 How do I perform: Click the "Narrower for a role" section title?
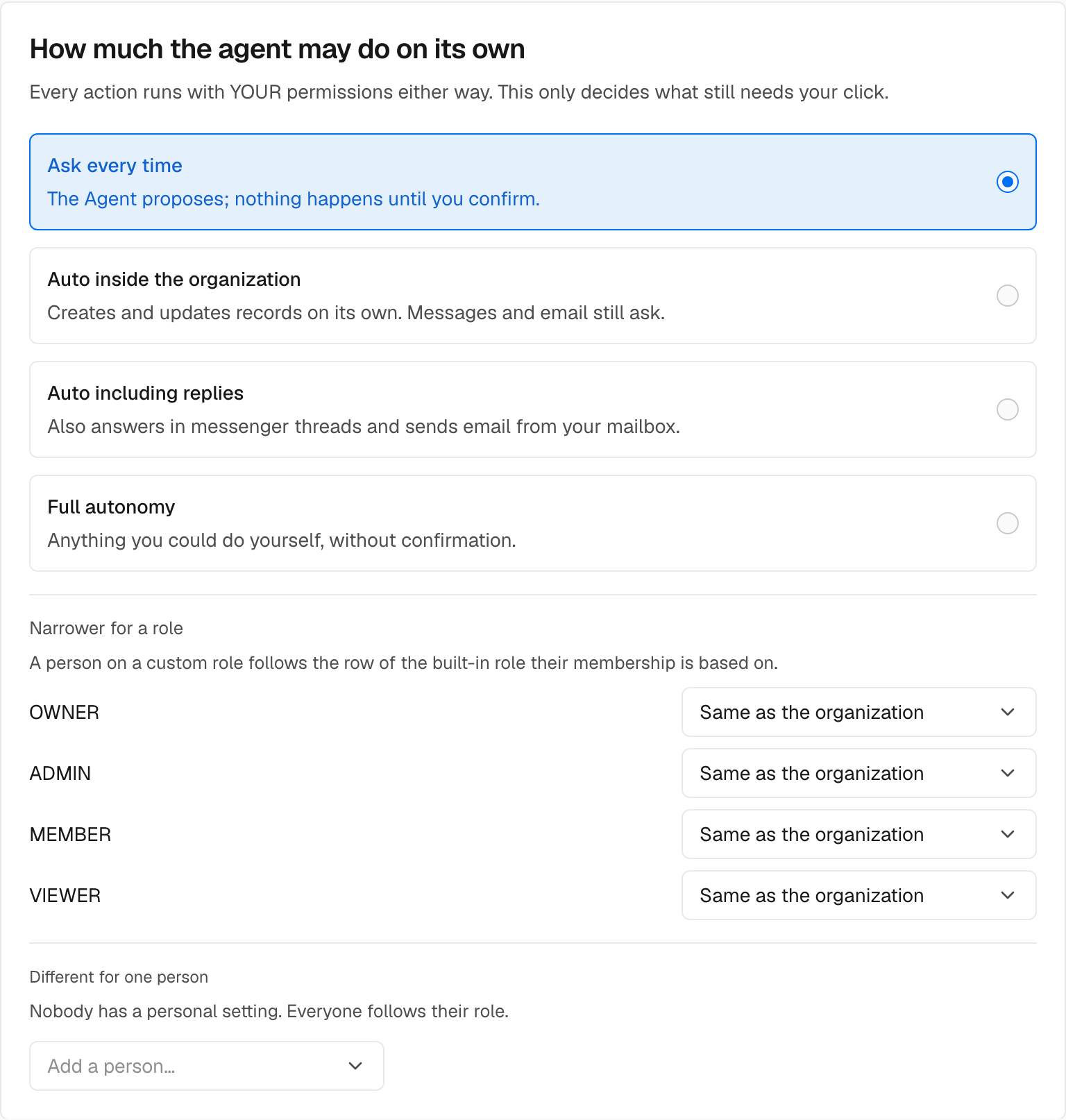106,628
